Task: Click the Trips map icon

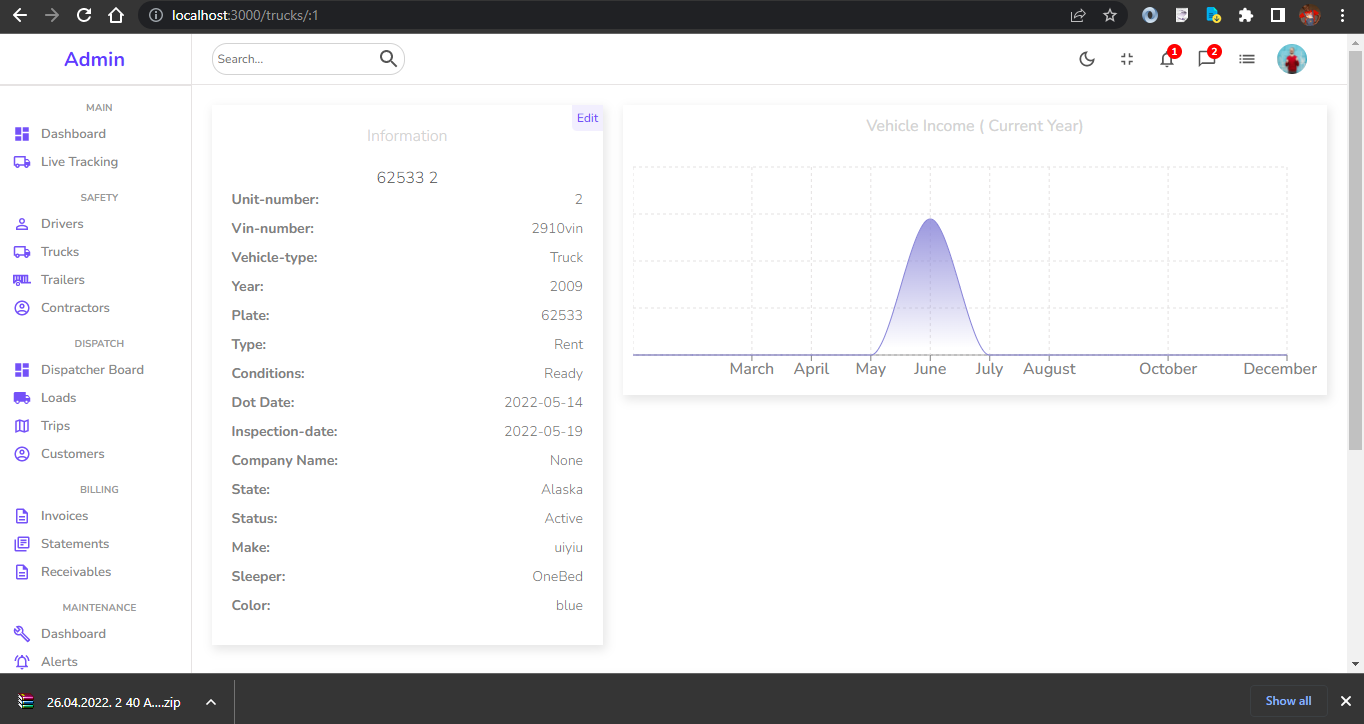Action: pyautogui.click(x=22, y=426)
